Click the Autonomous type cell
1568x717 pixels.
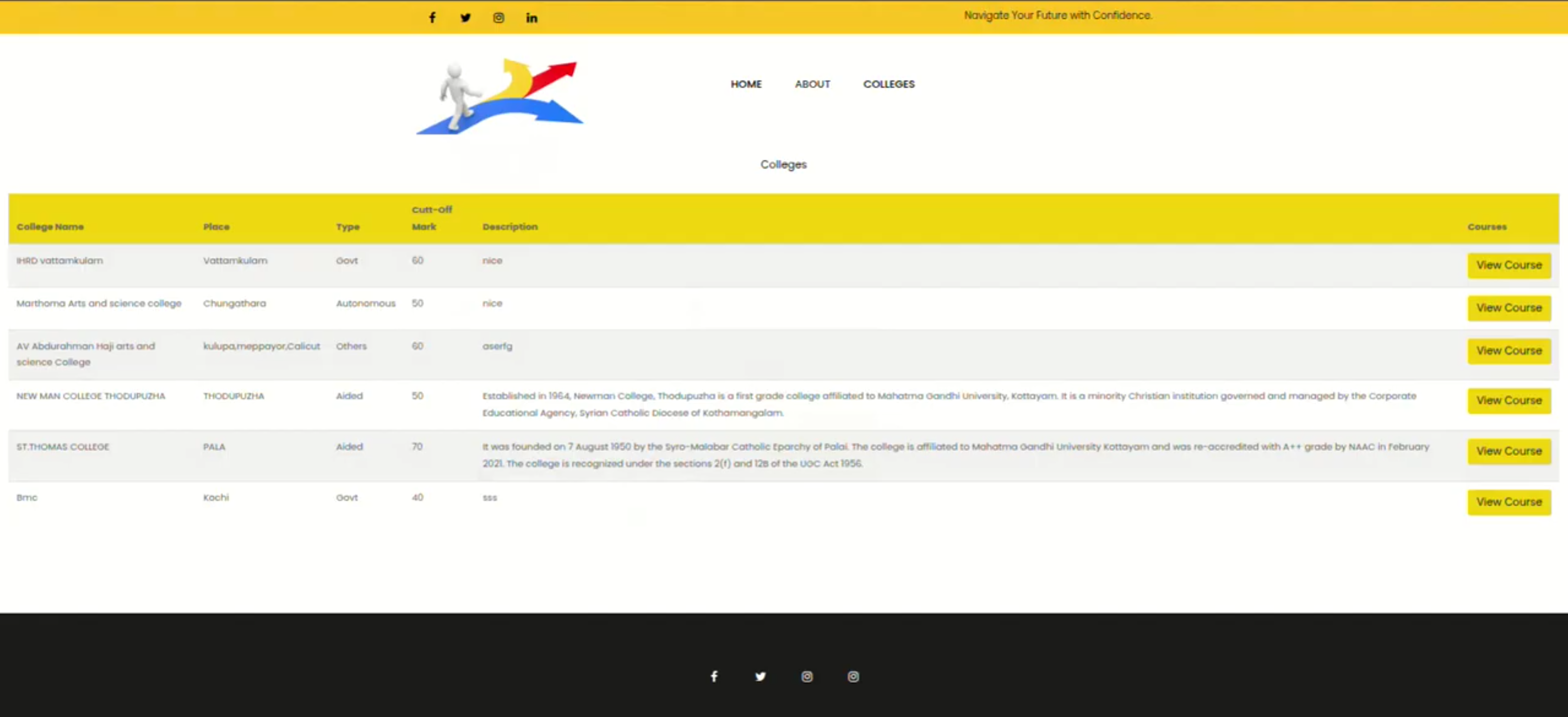click(x=366, y=303)
